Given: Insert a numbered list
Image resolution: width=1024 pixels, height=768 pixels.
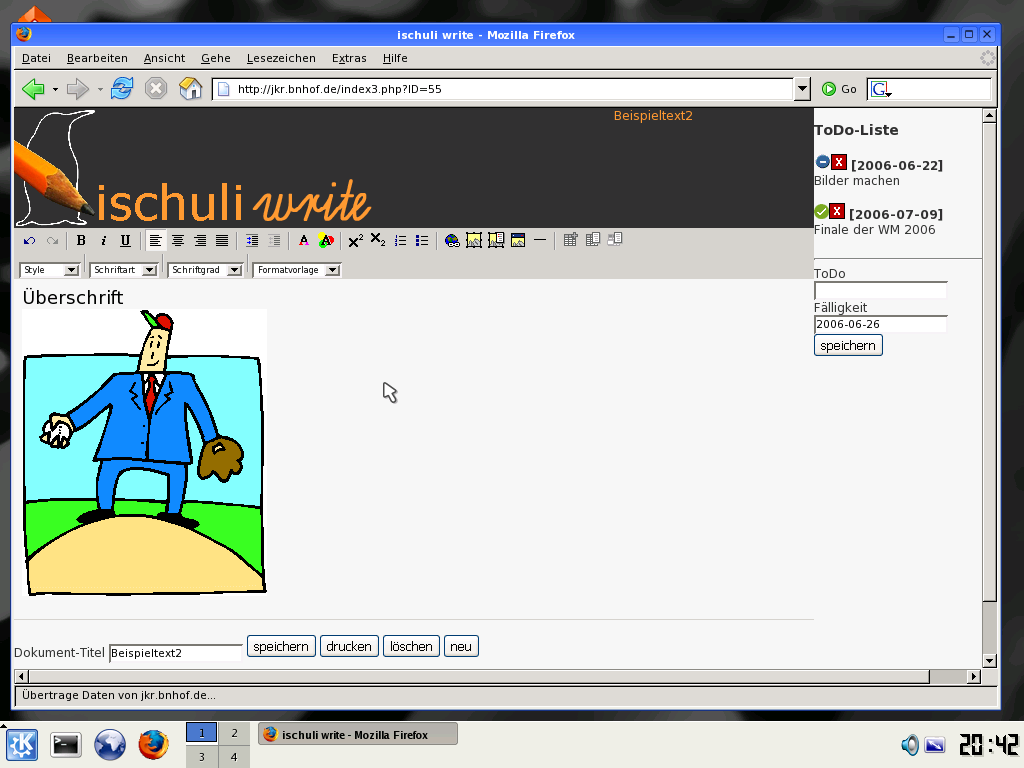Looking at the screenshot, I should point(400,241).
